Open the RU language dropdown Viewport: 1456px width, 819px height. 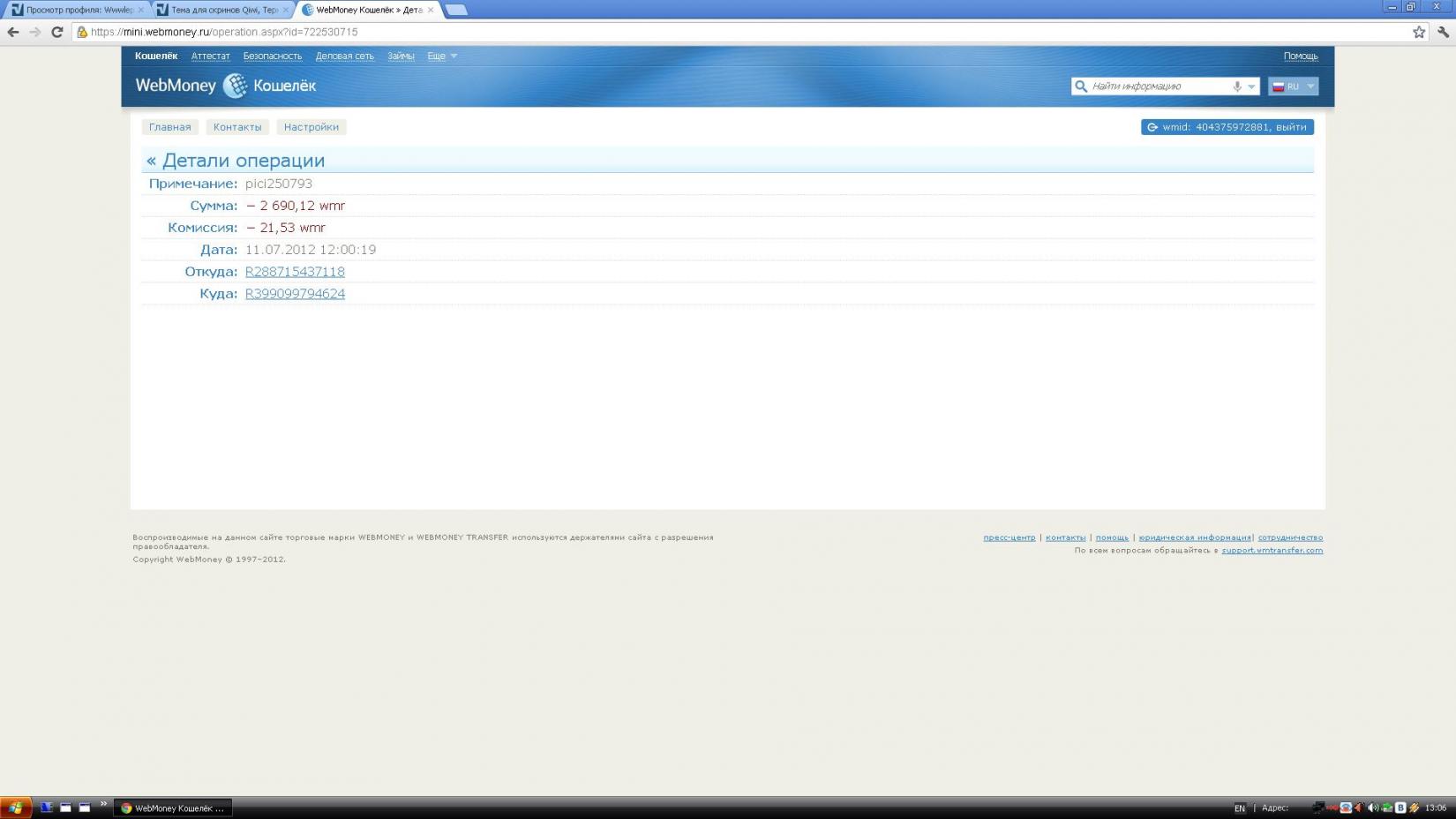(x=1293, y=86)
